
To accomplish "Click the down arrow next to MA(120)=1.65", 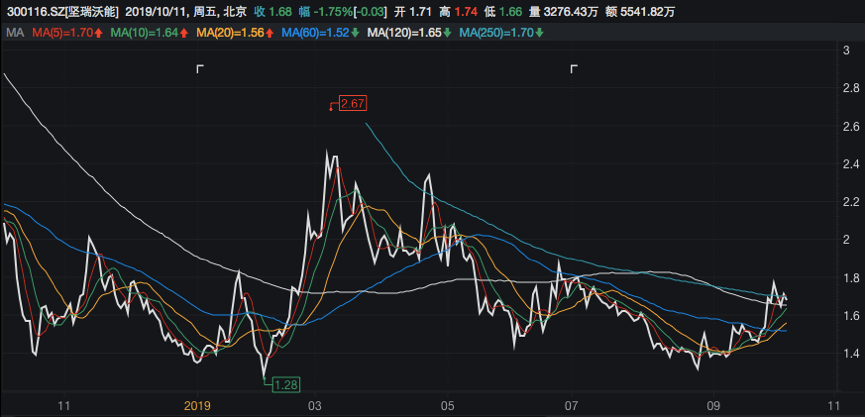I will 446,33.
